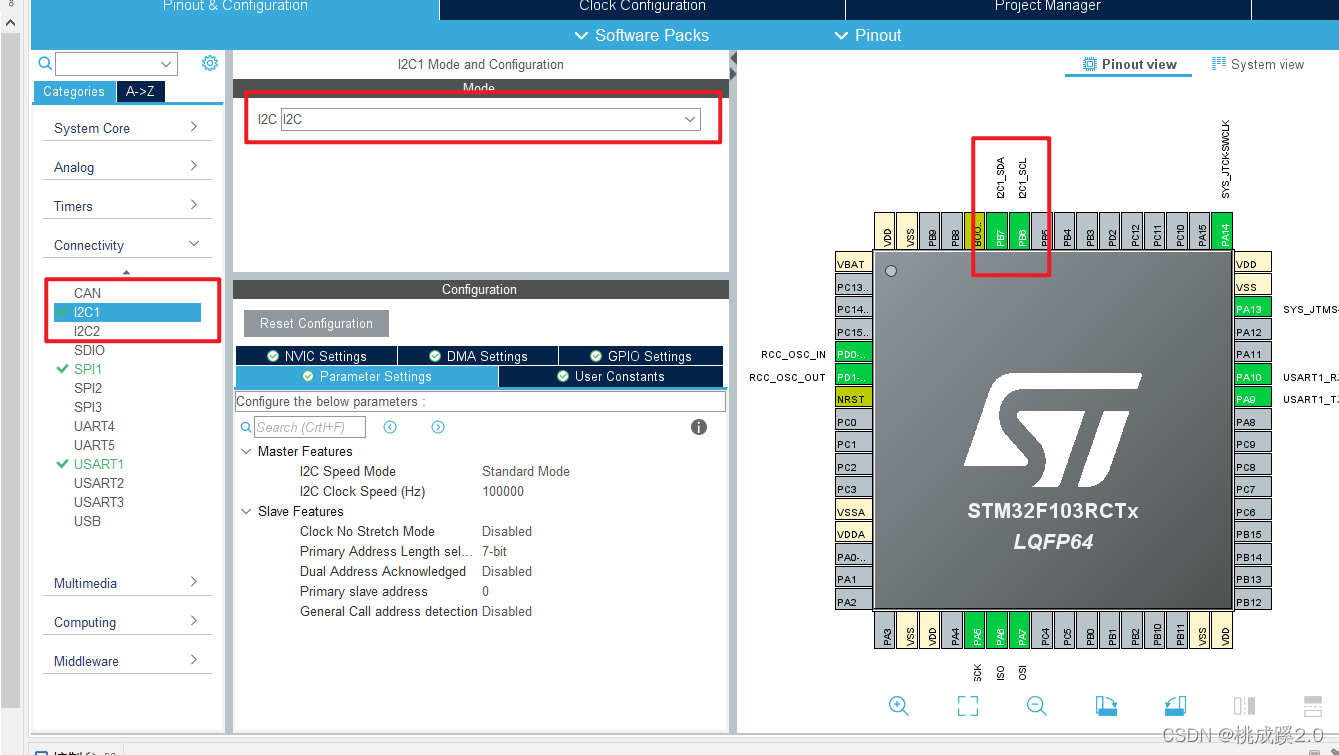Rotate the chip counter-clockwise
The height and width of the screenshot is (755, 1339).
(x=1175, y=706)
